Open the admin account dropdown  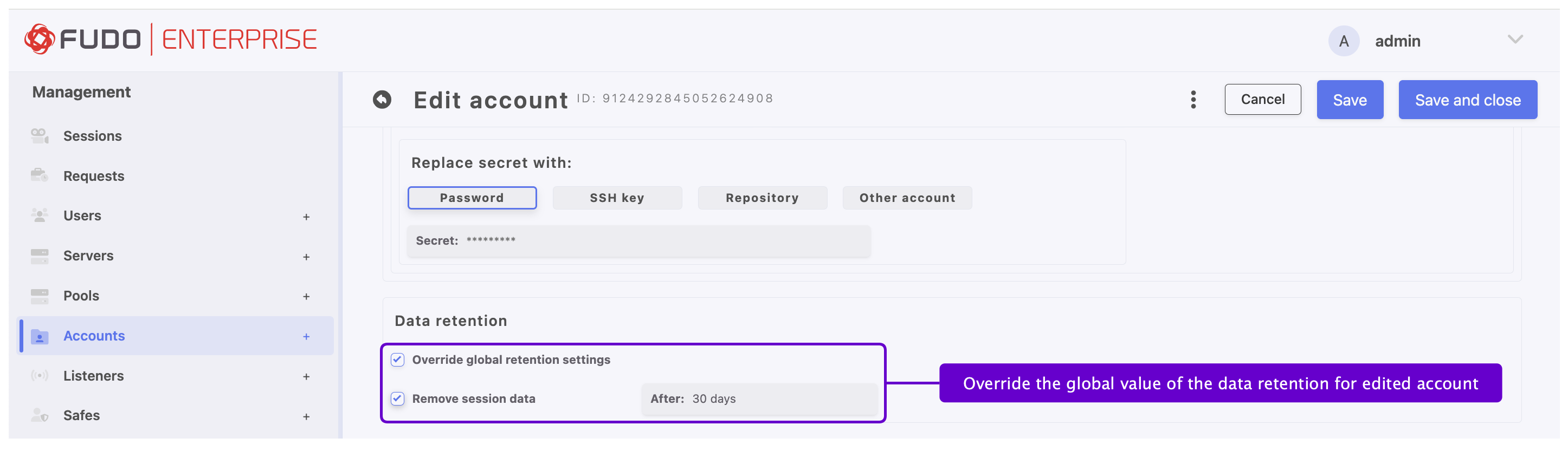coord(1515,40)
